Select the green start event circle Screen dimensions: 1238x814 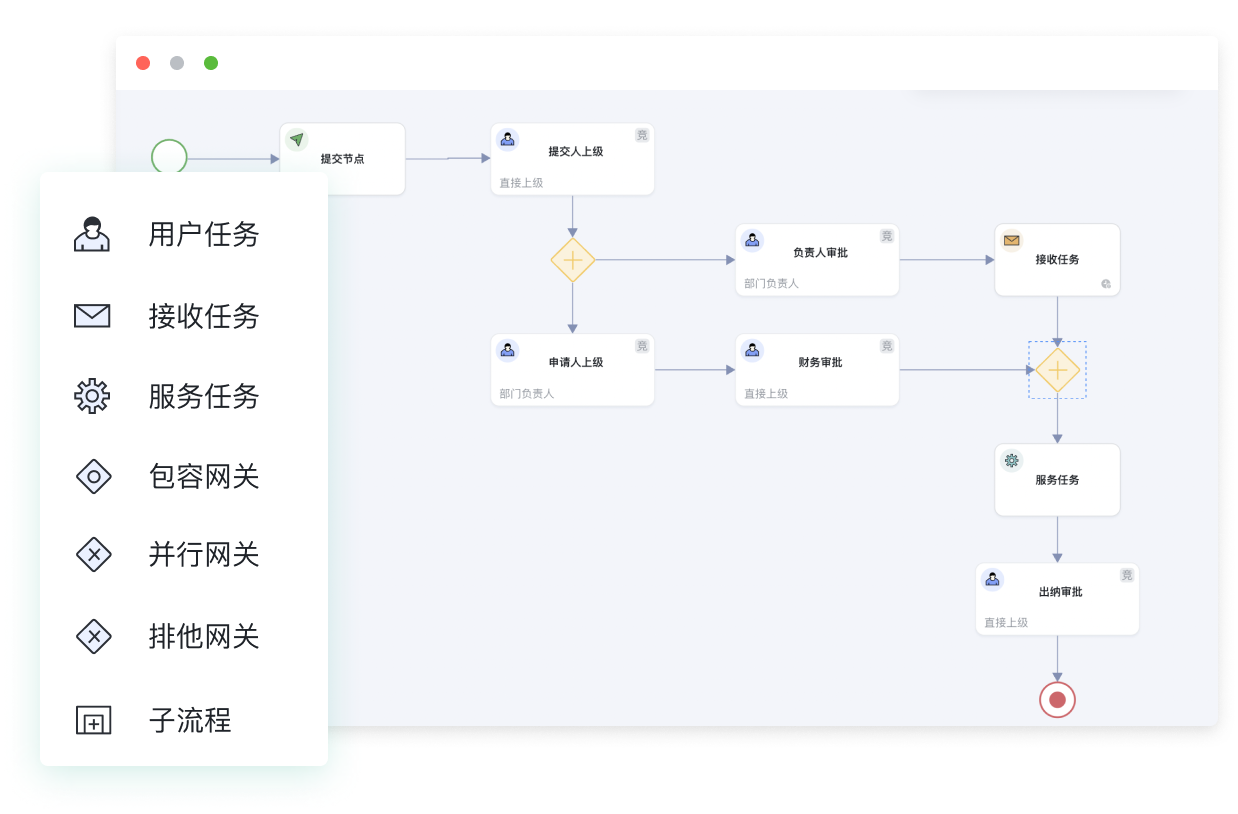click(169, 157)
